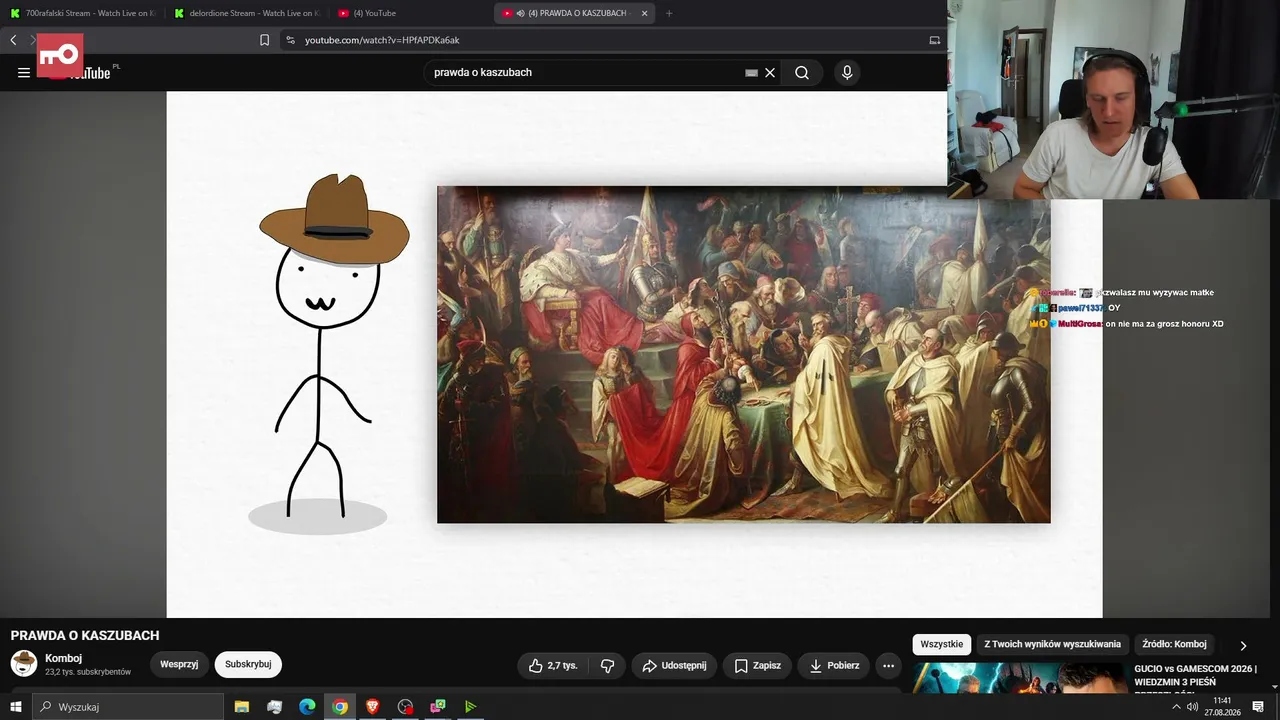Switch to Google Chrome on the taskbar
The width and height of the screenshot is (1280, 720).
point(340,707)
